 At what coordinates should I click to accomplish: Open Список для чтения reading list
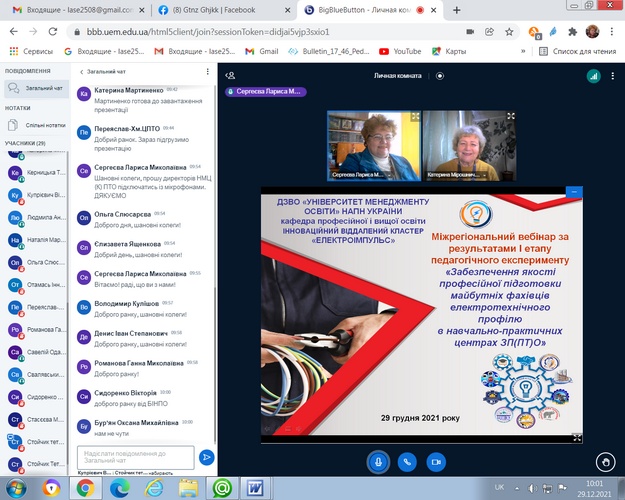(578, 51)
